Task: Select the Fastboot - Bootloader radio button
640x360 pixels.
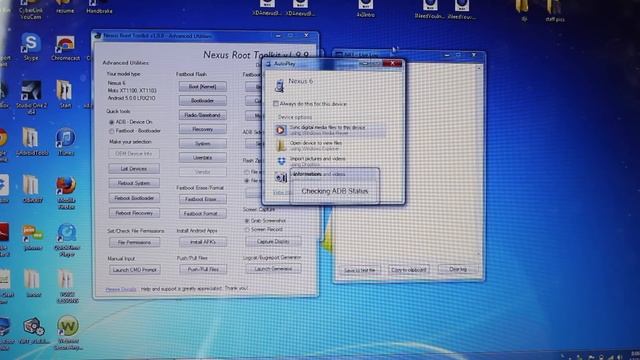Action: [x=111, y=131]
